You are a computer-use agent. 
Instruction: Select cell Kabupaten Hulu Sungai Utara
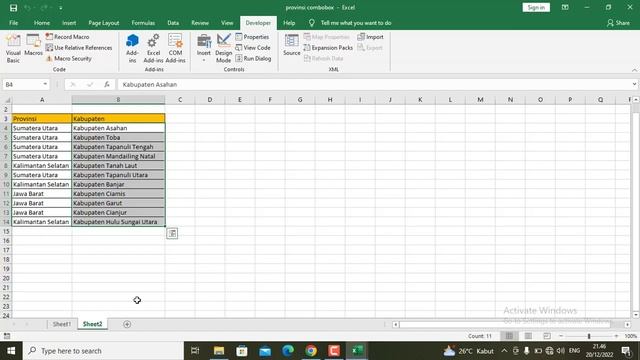click(x=118, y=222)
